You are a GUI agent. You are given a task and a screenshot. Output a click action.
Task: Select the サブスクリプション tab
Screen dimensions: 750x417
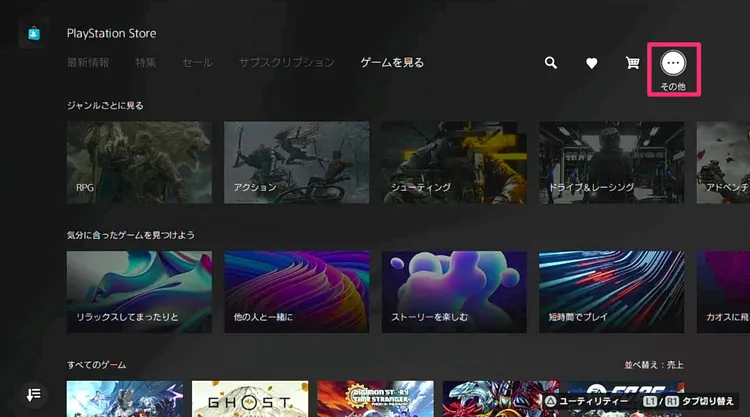(286, 62)
